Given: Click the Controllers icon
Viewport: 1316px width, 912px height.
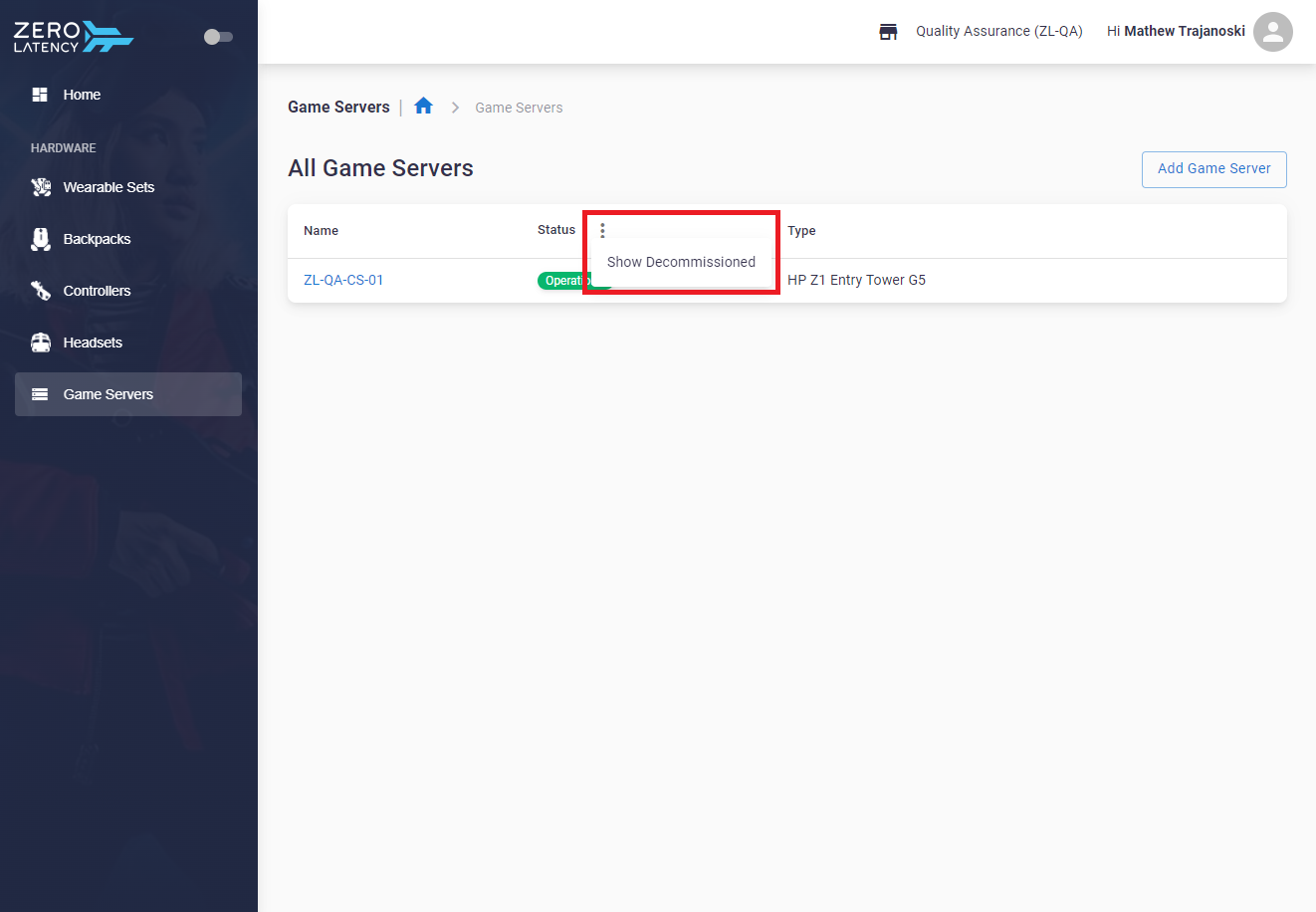Looking at the screenshot, I should [41, 291].
